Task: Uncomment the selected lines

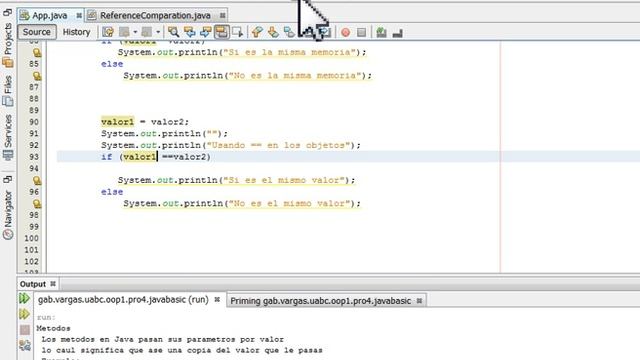Action: click(398, 33)
